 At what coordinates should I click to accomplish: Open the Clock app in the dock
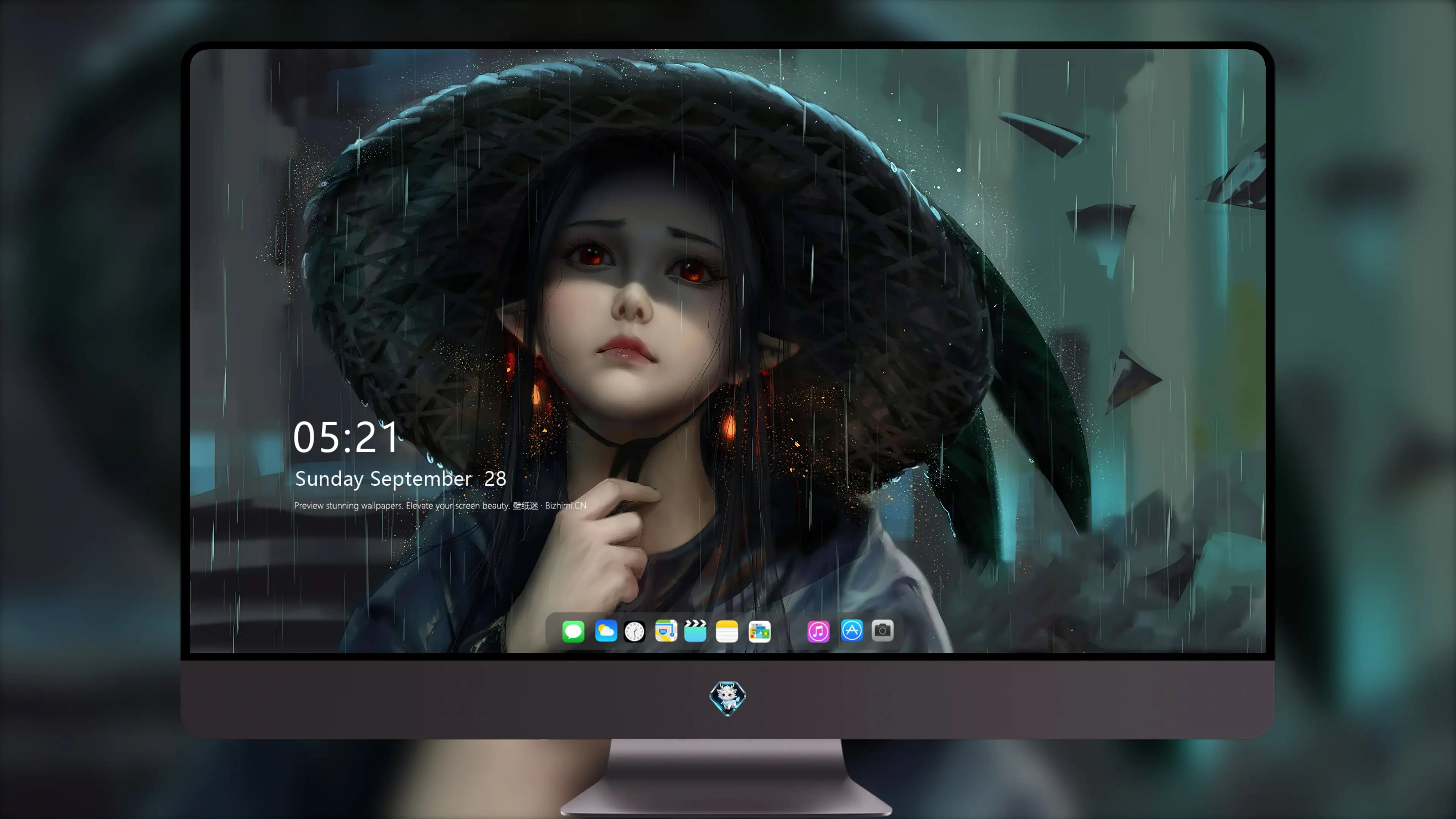634,631
